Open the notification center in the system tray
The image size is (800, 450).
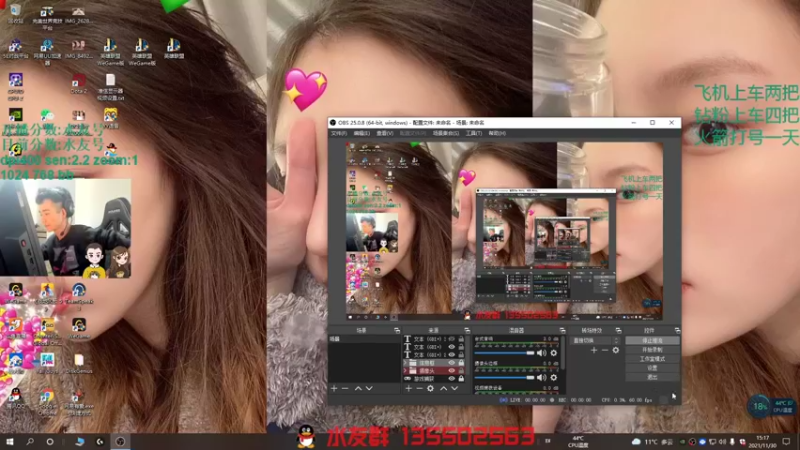pyautogui.click(x=786, y=441)
